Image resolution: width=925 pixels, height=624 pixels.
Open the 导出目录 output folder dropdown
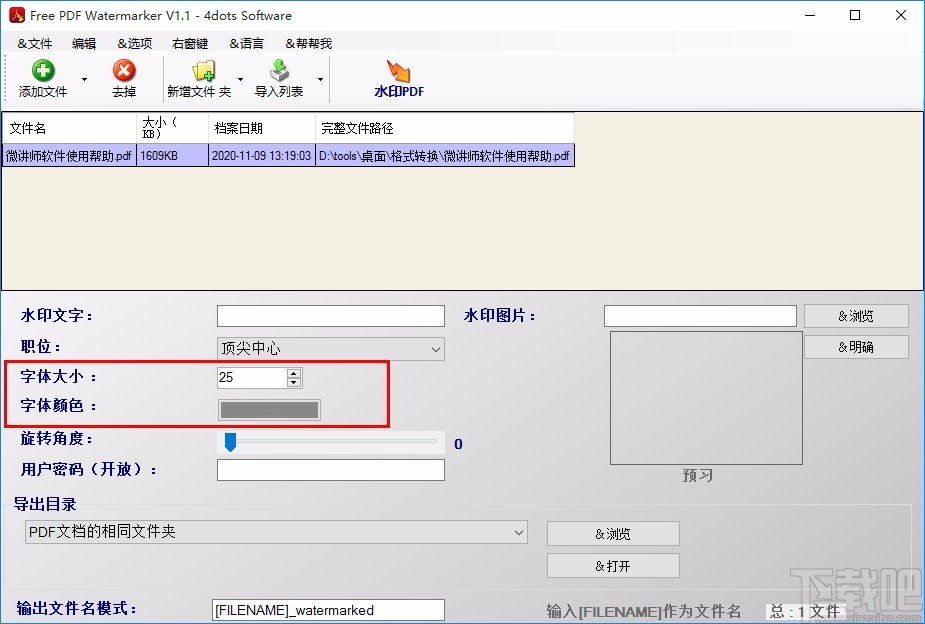point(276,532)
